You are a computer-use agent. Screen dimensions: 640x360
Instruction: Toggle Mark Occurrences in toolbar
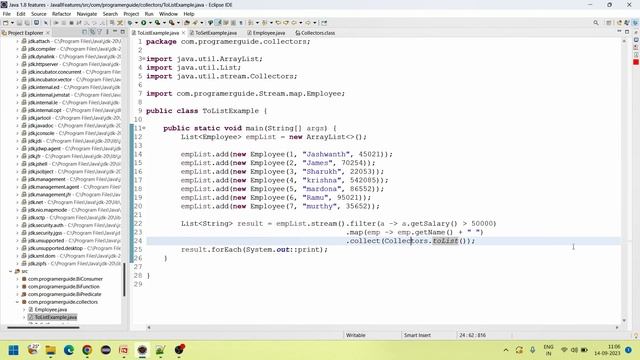click(218, 23)
